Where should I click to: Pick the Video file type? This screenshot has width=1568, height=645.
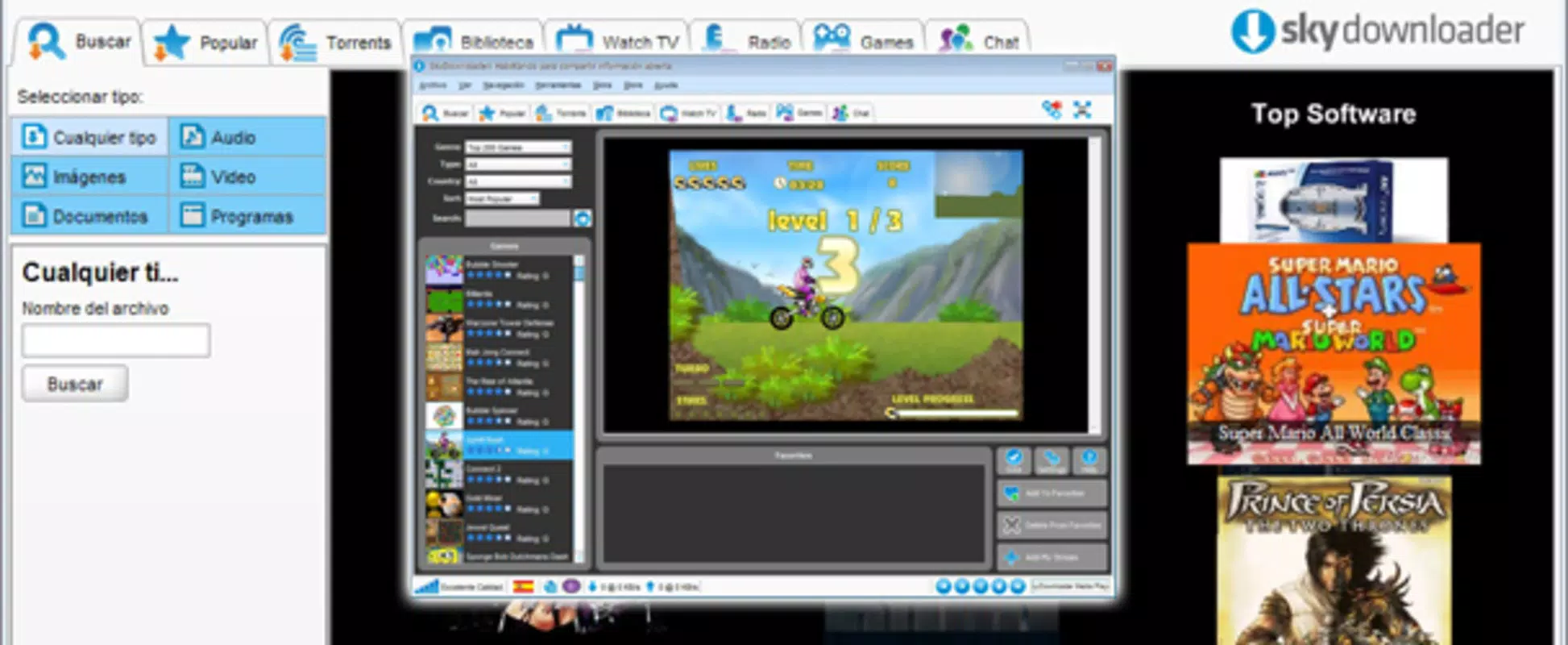click(247, 177)
